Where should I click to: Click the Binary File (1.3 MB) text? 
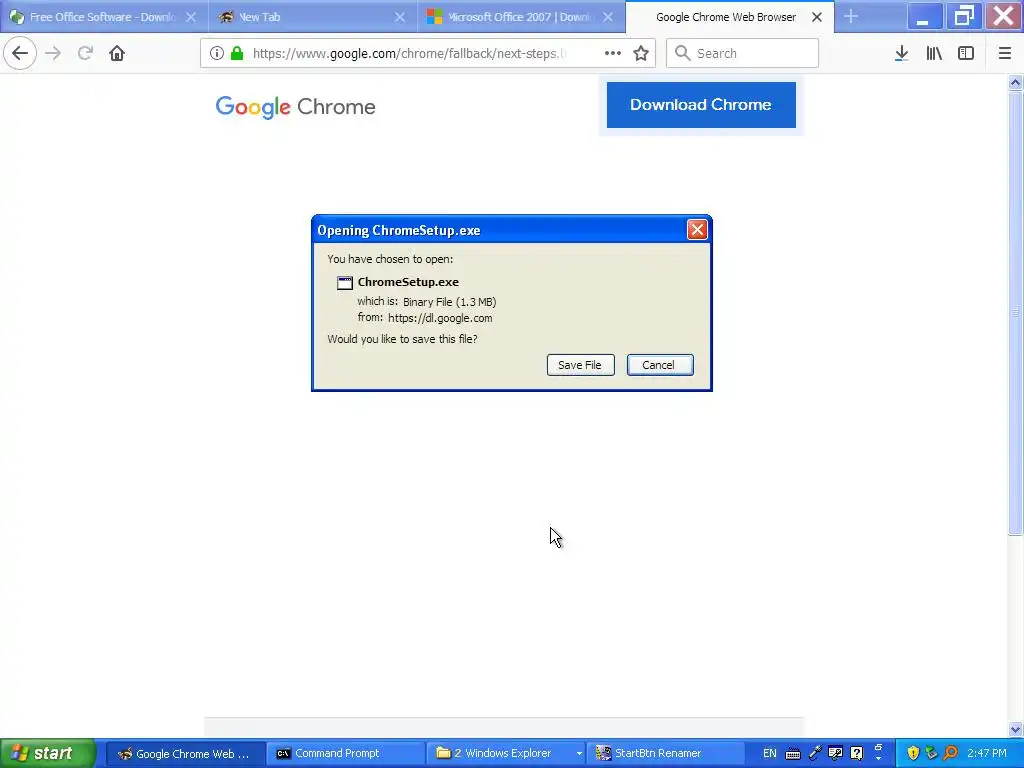coord(449,302)
